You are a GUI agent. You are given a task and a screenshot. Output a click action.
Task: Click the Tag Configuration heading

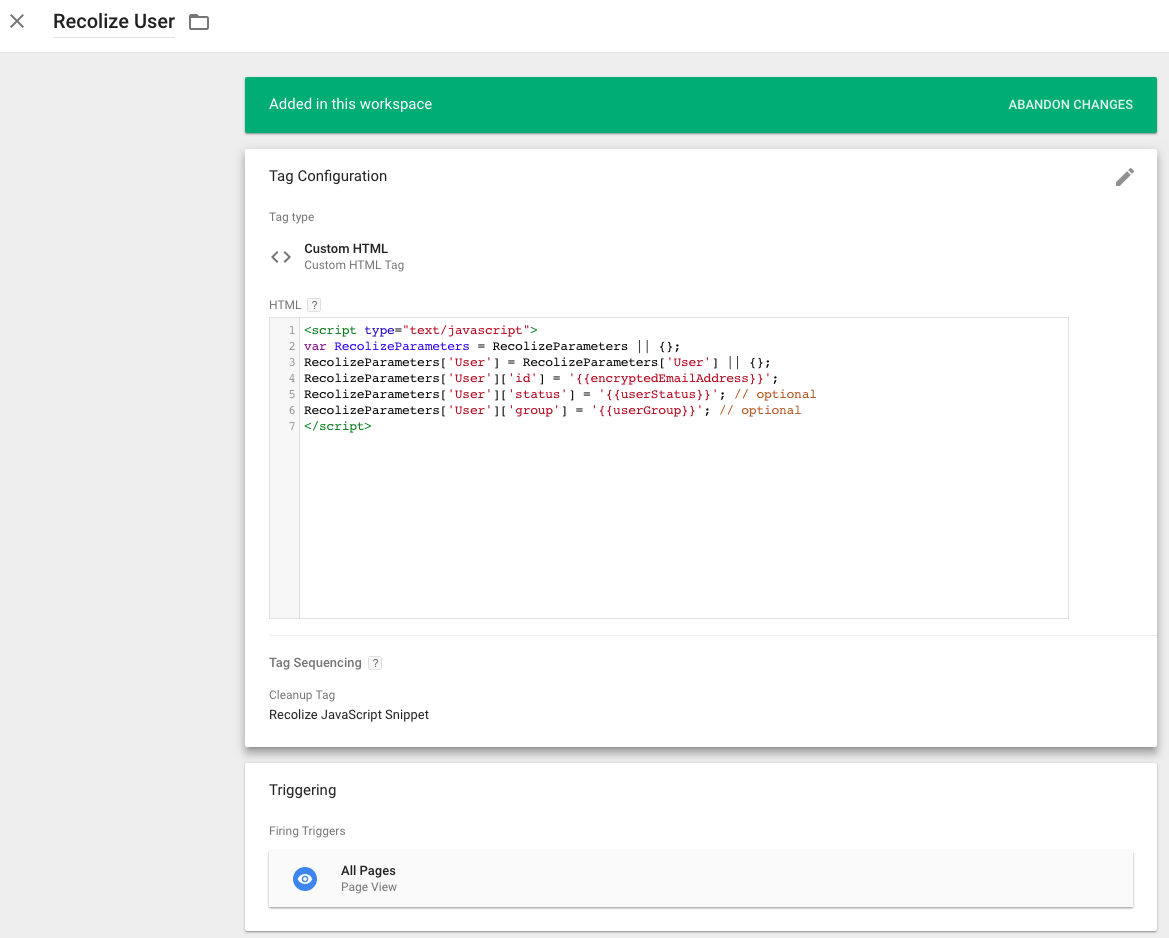[x=328, y=176]
